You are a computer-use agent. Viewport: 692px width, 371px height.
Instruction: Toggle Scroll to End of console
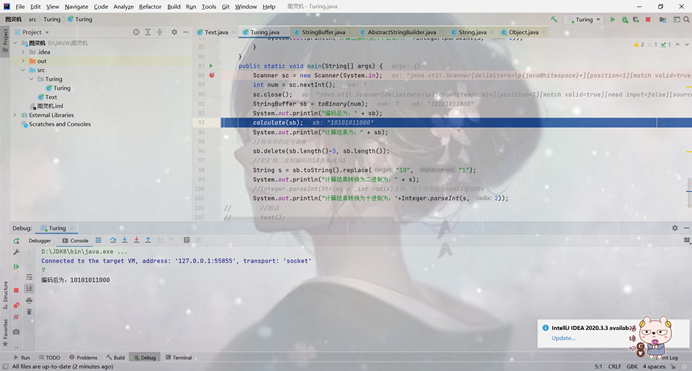[29, 289]
